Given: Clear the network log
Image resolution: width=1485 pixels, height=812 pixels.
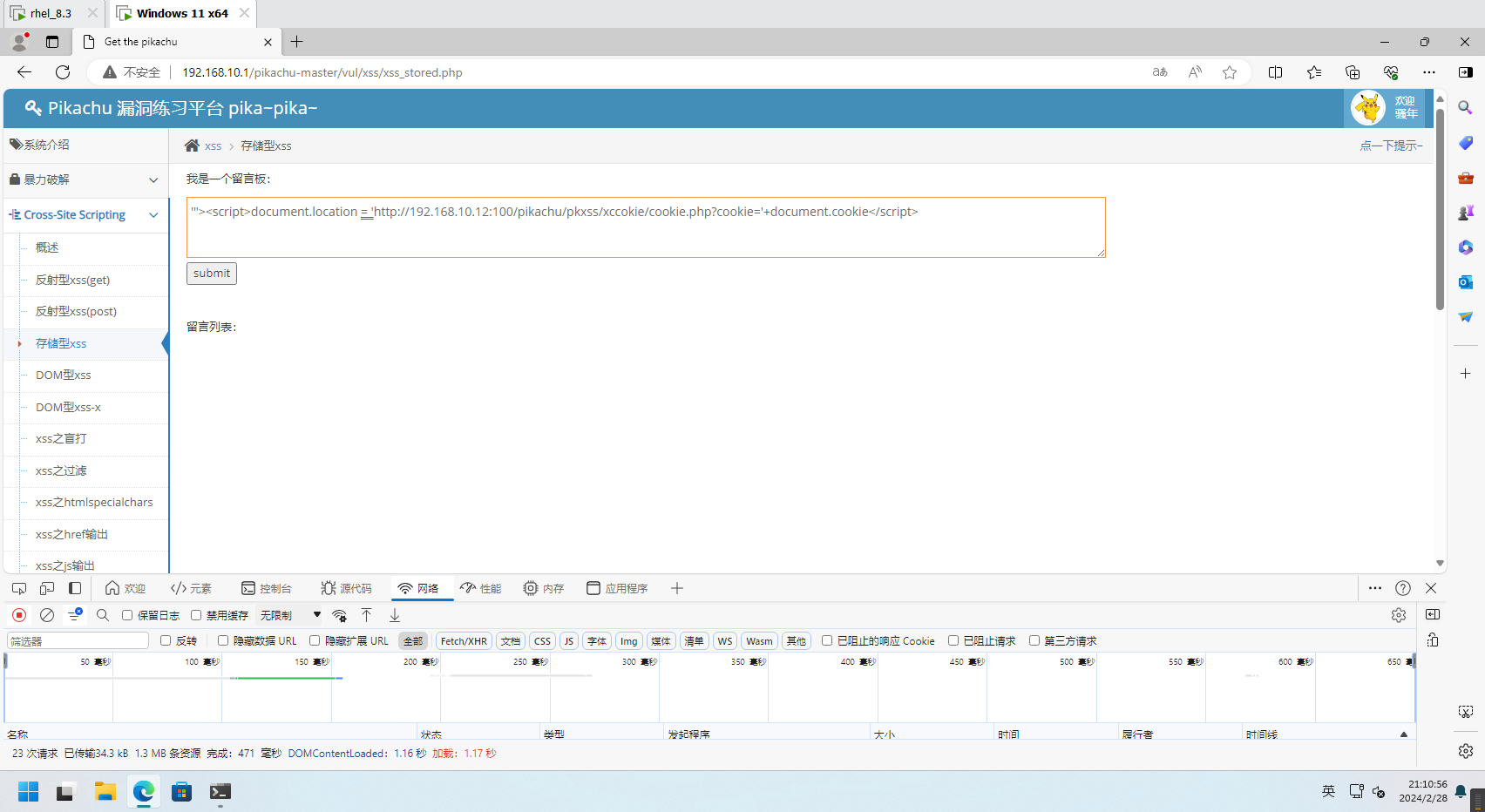Looking at the screenshot, I should (47, 615).
